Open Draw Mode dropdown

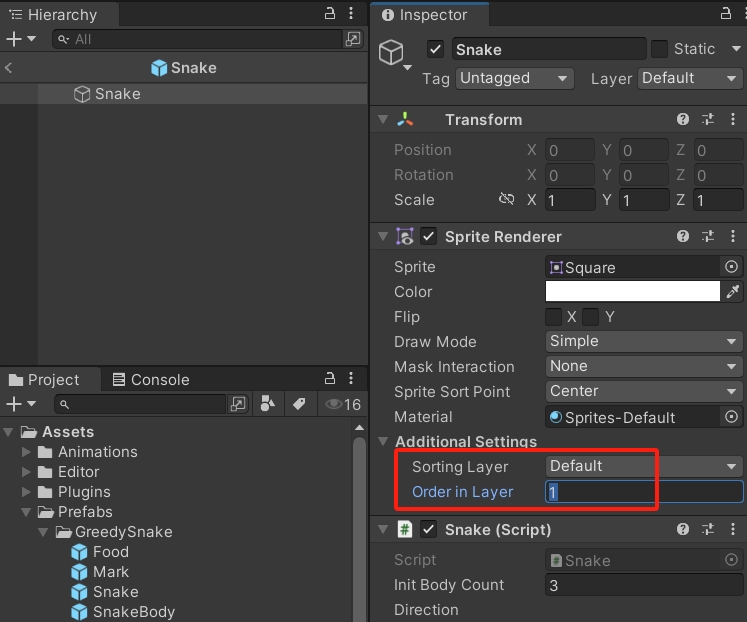(x=644, y=341)
